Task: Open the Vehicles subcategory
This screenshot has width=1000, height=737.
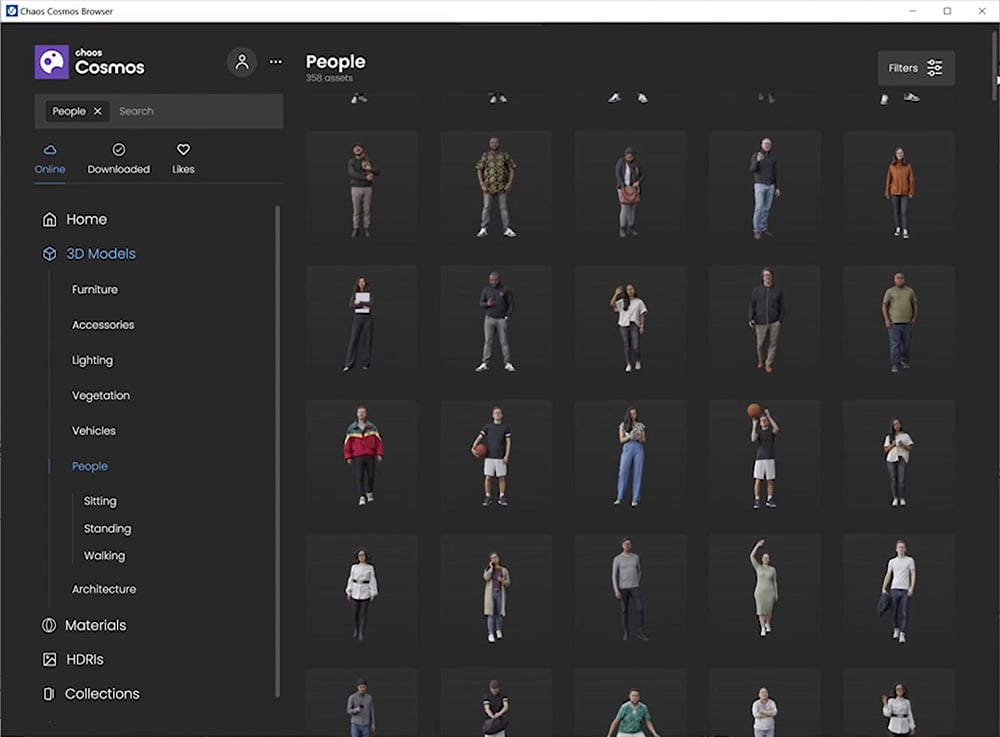Action: coord(94,430)
